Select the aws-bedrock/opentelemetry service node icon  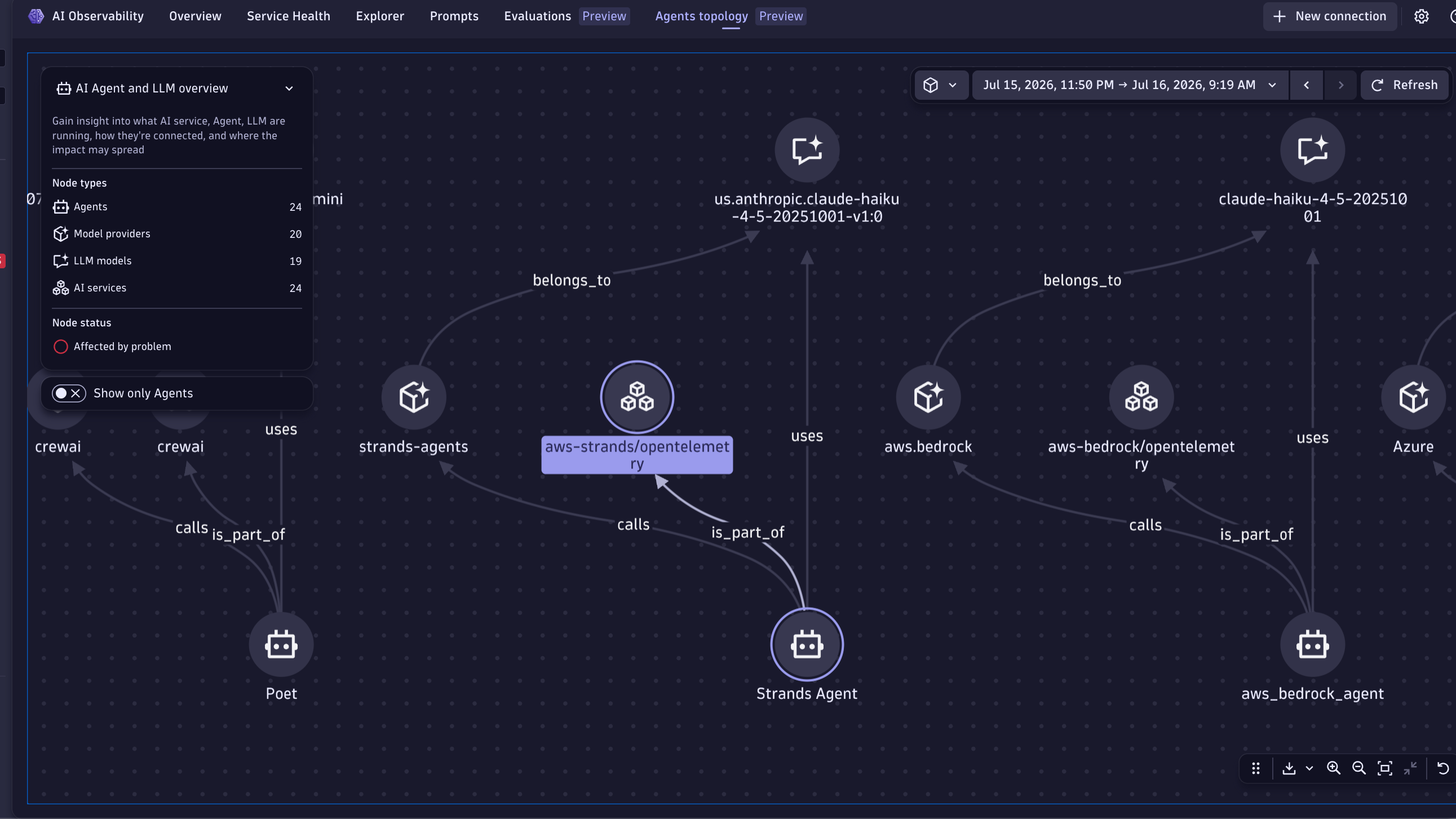1141,397
